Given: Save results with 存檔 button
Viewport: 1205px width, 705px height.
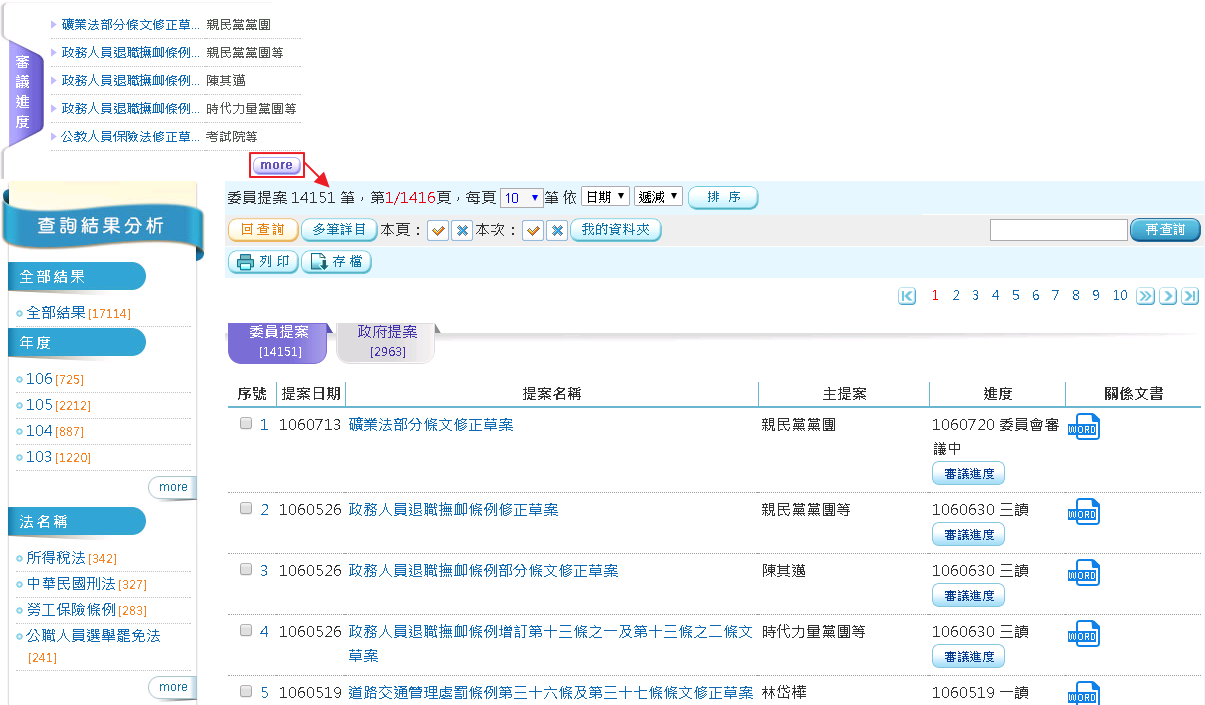Looking at the screenshot, I should 336,262.
